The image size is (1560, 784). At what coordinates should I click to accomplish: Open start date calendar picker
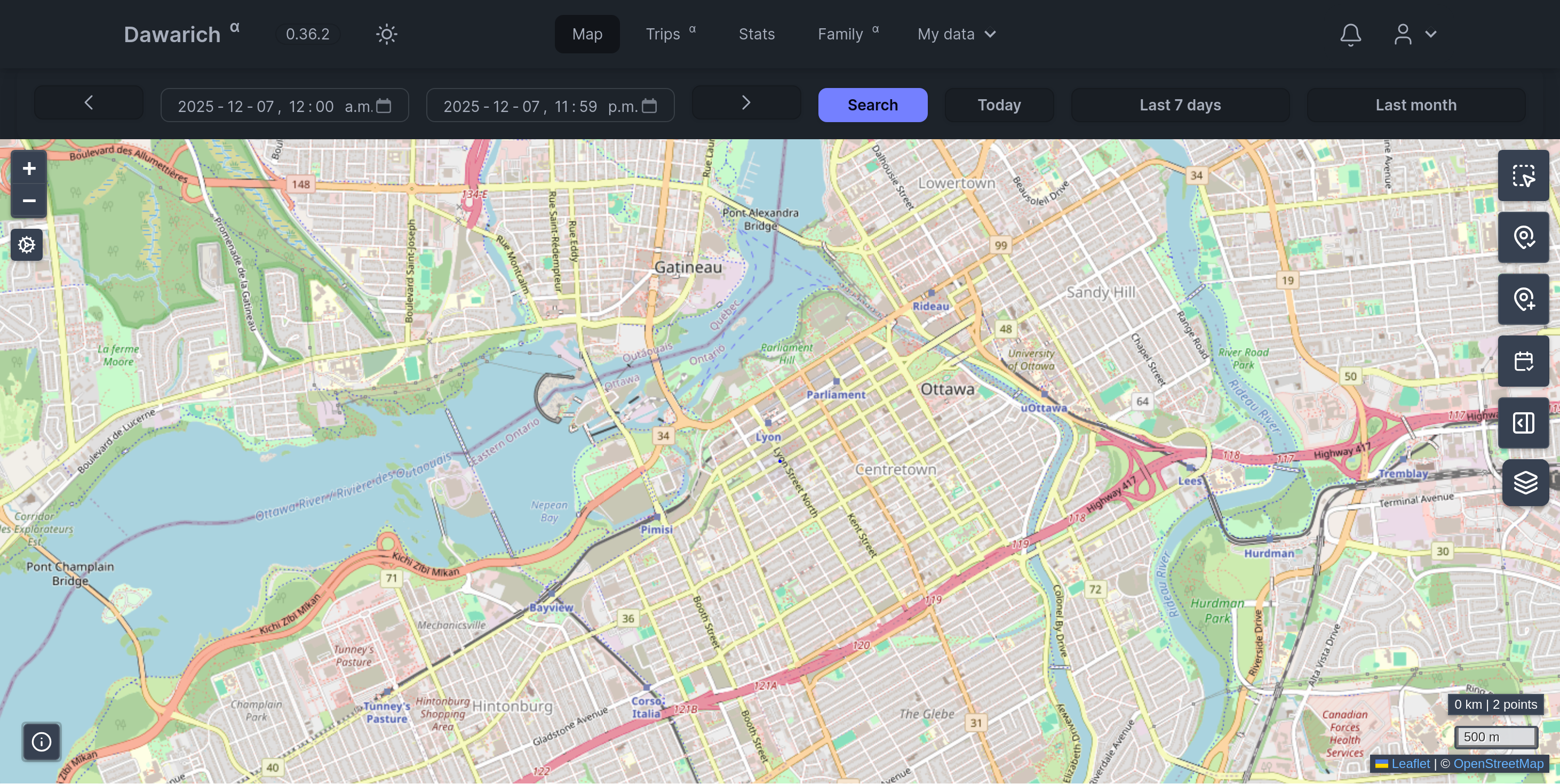pyautogui.click(x=384, y=106)
